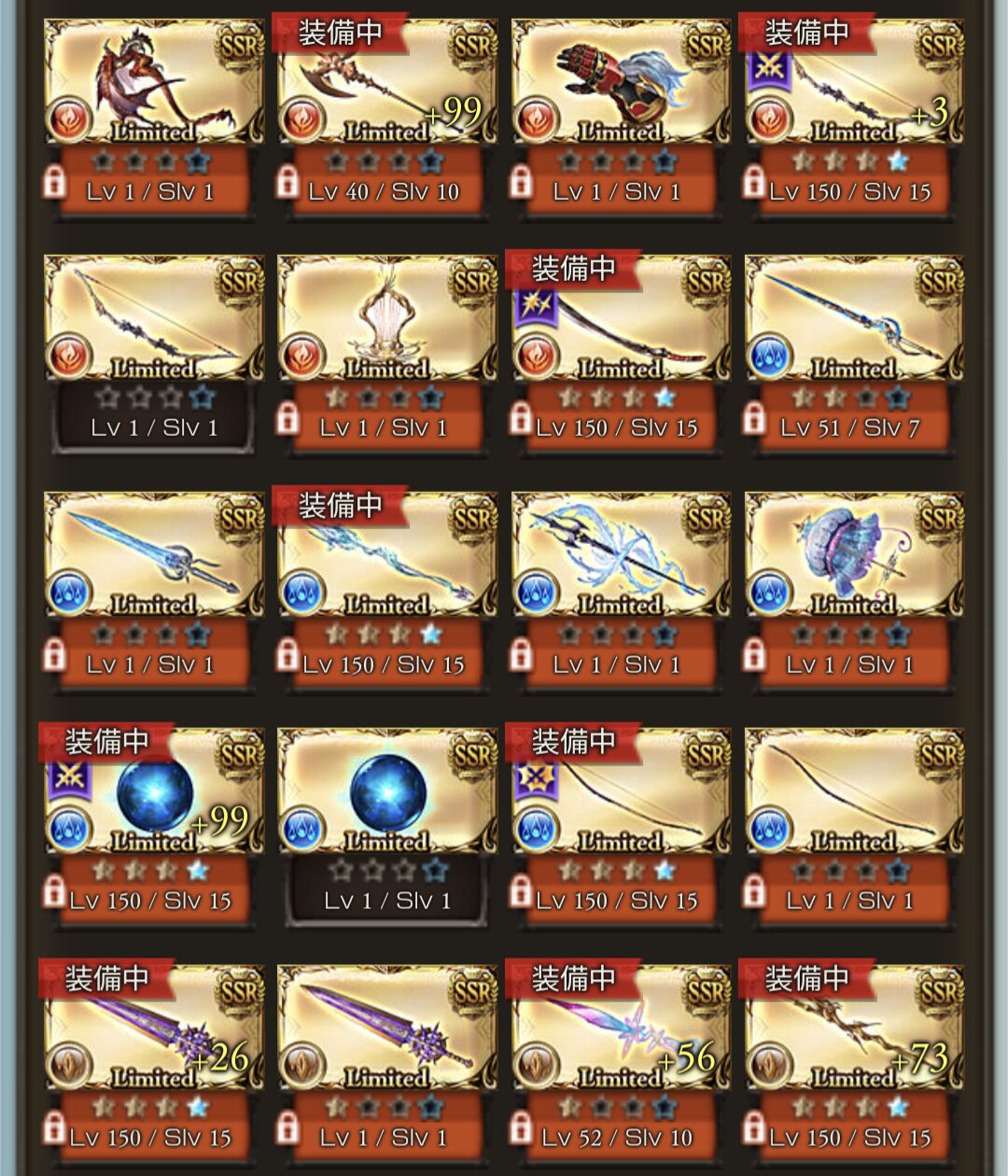The height and width of the screenshot is (1176, 1008).
Task: Choose the unlocked blue orb Lv 1
Action: [x=387, y=791]
